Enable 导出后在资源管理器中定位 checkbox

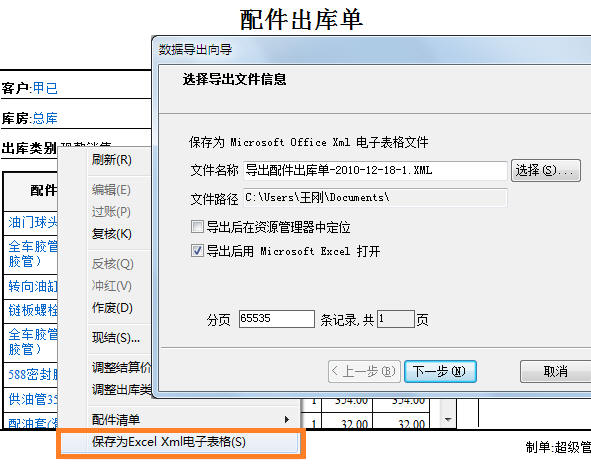[198, 227]
